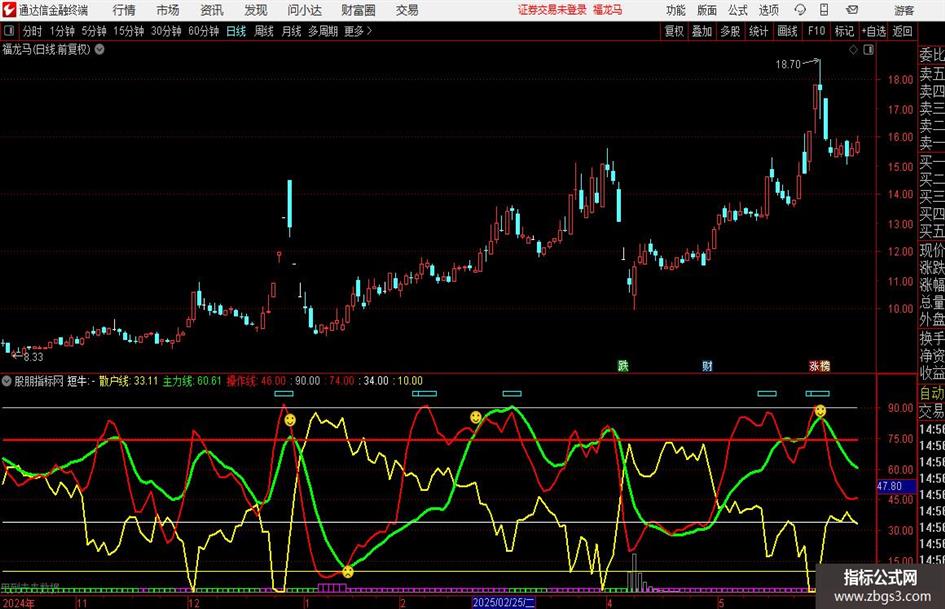This screenshot has width=945, height=609.
Task: Switch to 60分钟 period
Action: tap(203, 31)
